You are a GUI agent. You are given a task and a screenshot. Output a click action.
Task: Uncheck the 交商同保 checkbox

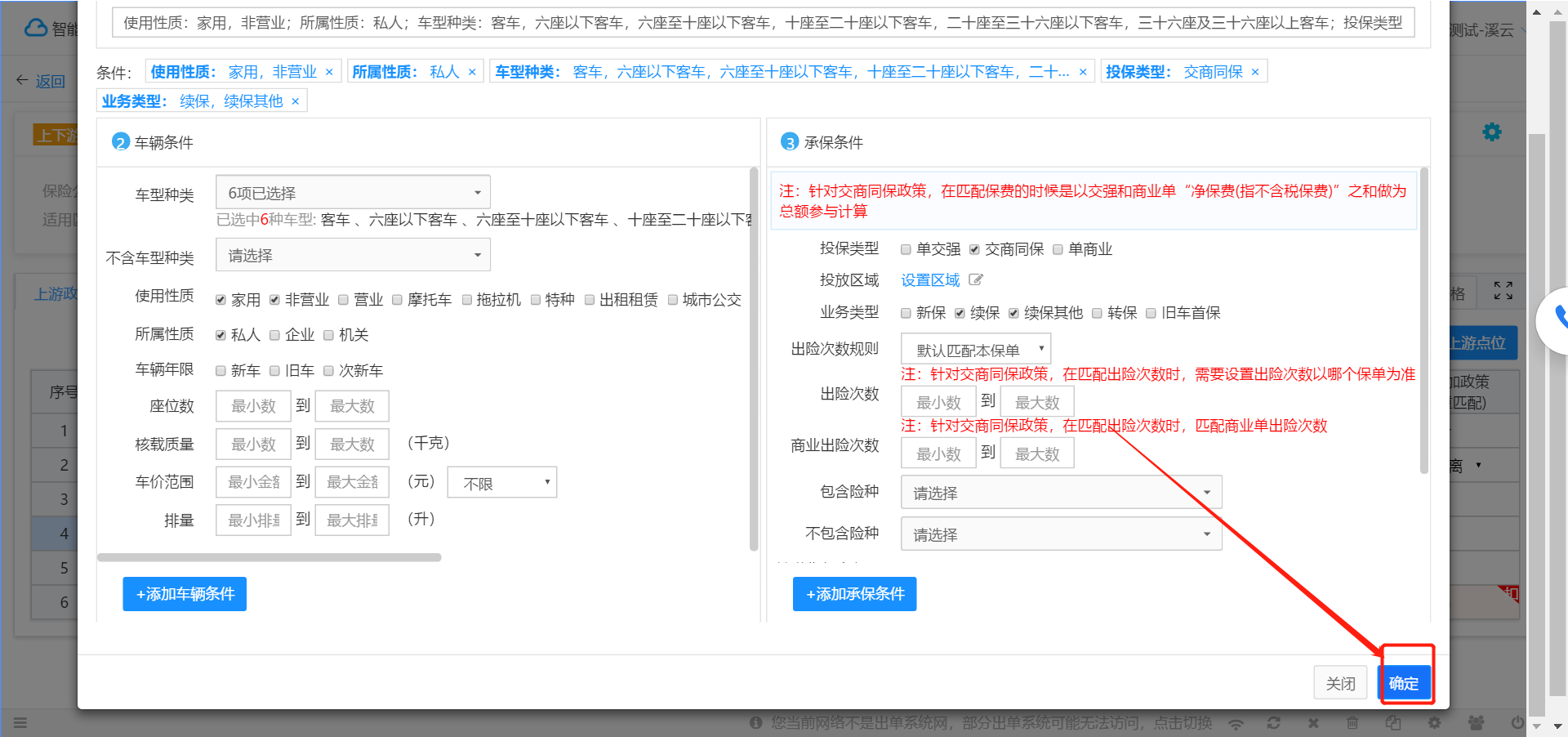coord(974,249)
